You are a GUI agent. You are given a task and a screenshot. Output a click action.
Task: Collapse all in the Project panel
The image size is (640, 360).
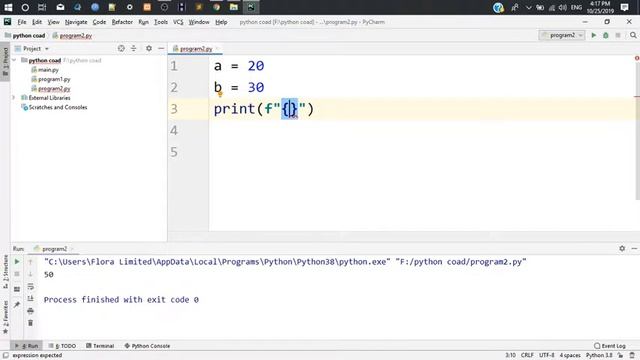[x=133, y=49]
